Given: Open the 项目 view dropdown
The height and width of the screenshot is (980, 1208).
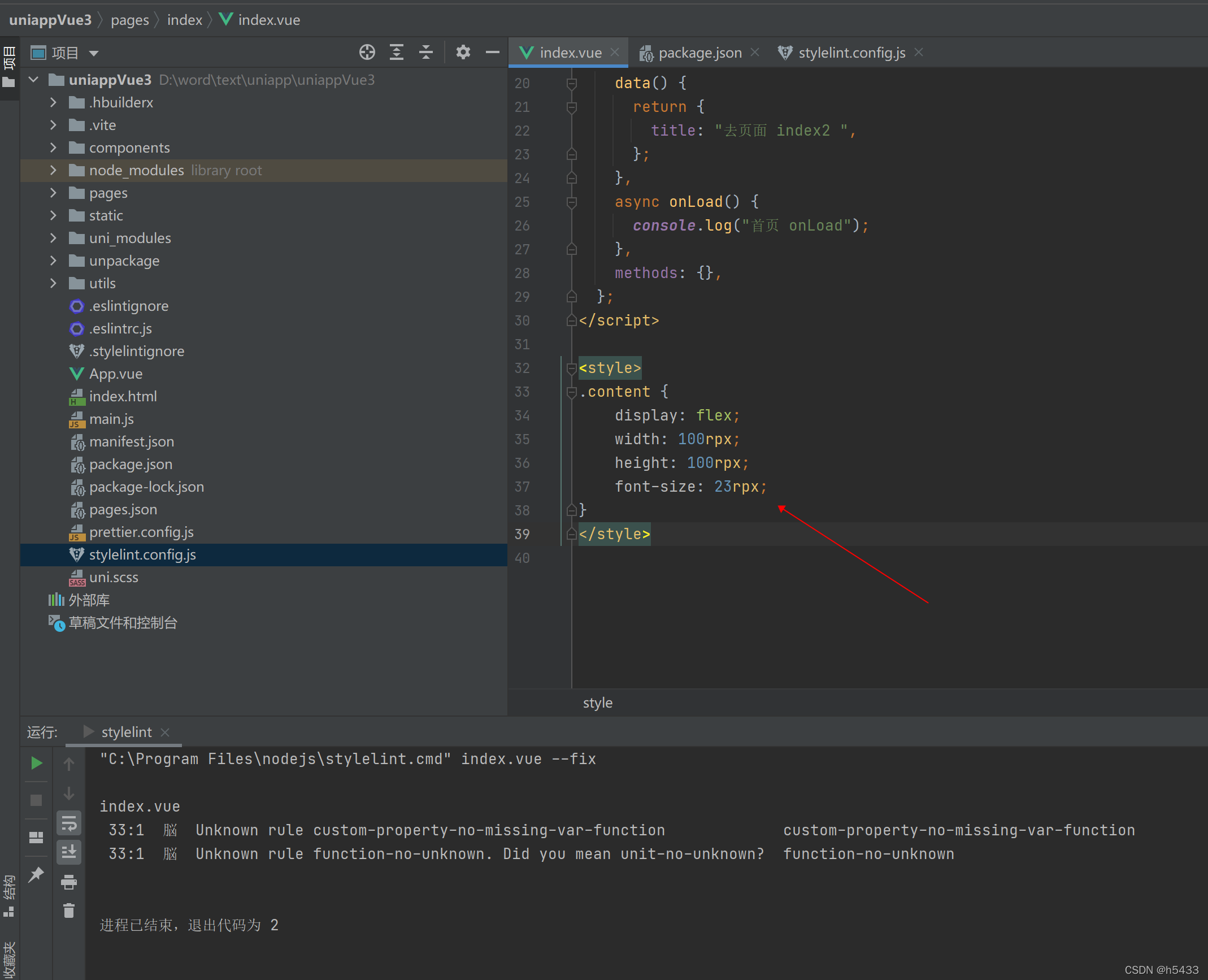Looking at the screenshot, I should coord(94,53).
